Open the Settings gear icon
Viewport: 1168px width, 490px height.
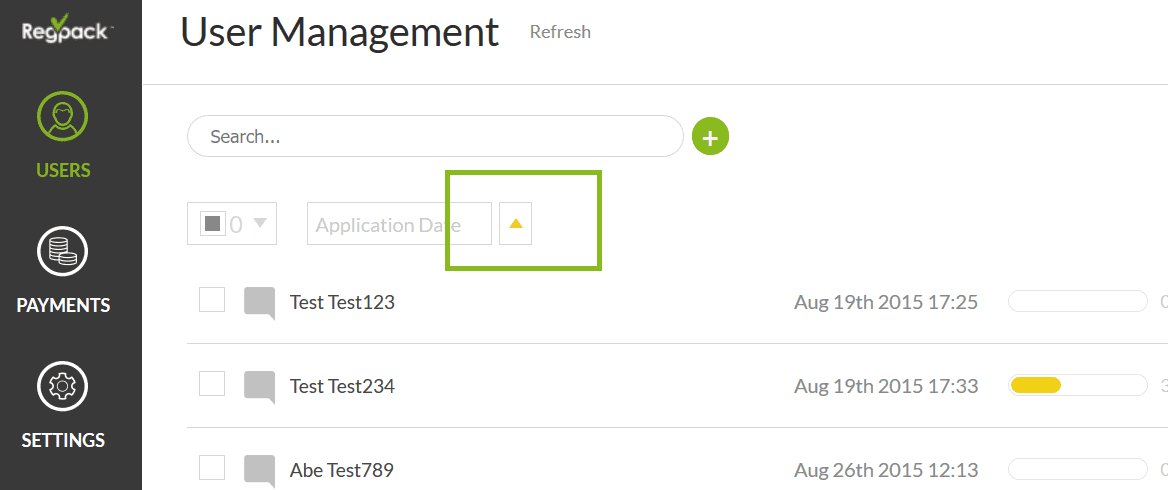63,387
